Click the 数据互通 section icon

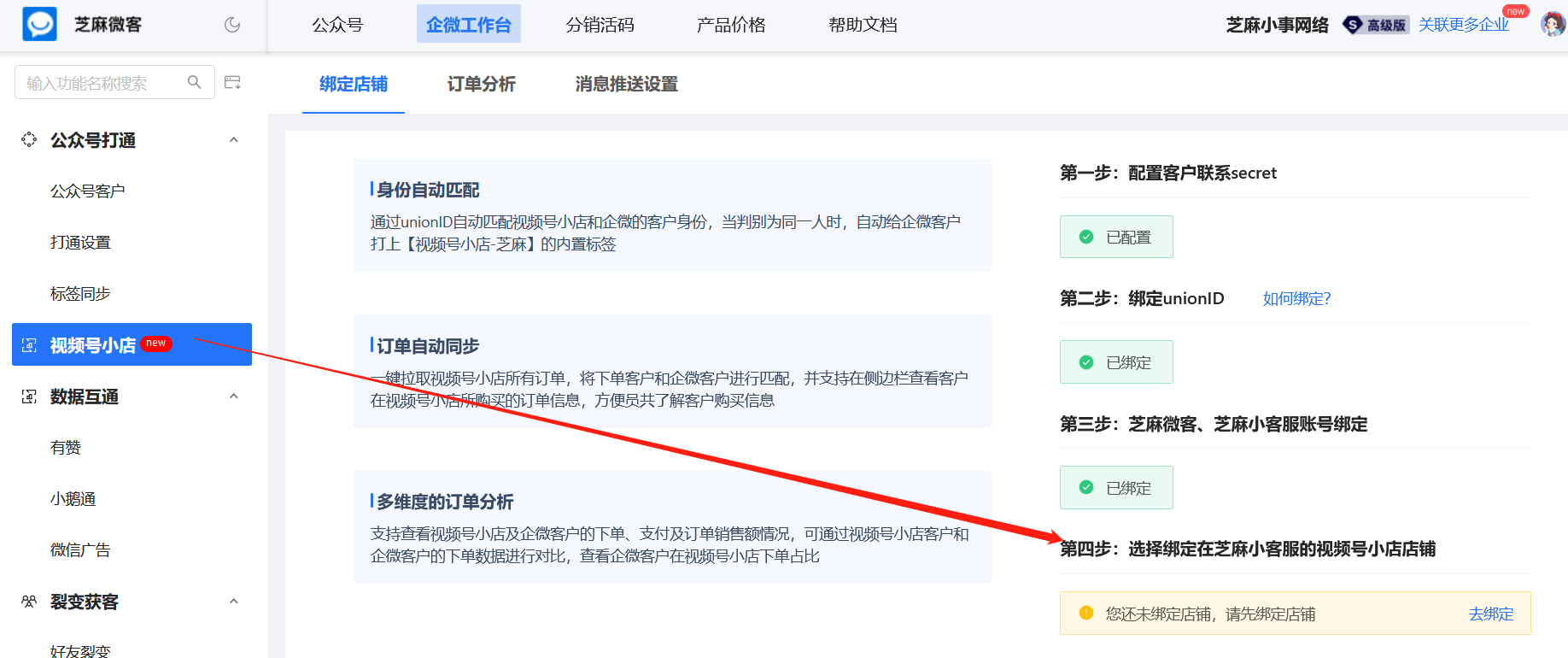29,397
